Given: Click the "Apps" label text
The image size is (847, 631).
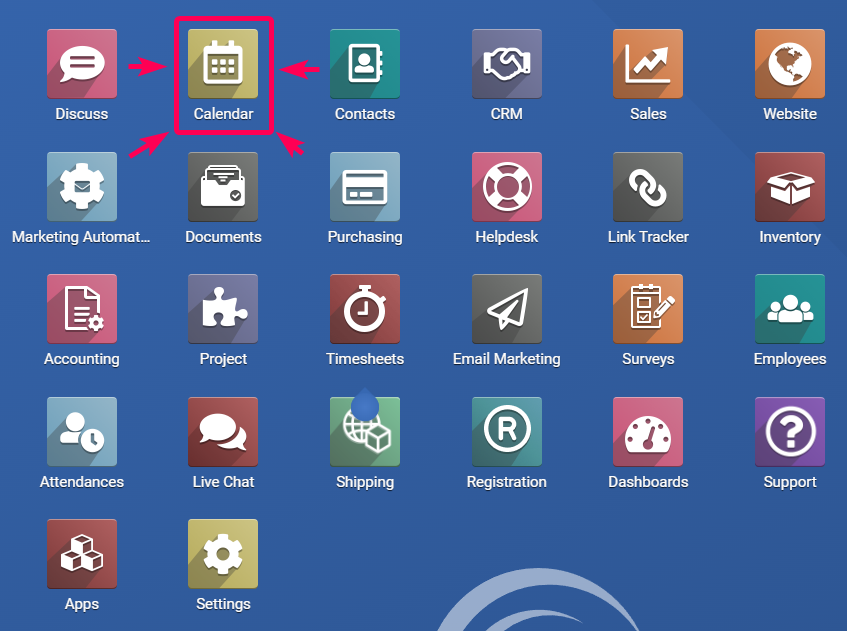Looking at the screenshot, I should [82, 604].
